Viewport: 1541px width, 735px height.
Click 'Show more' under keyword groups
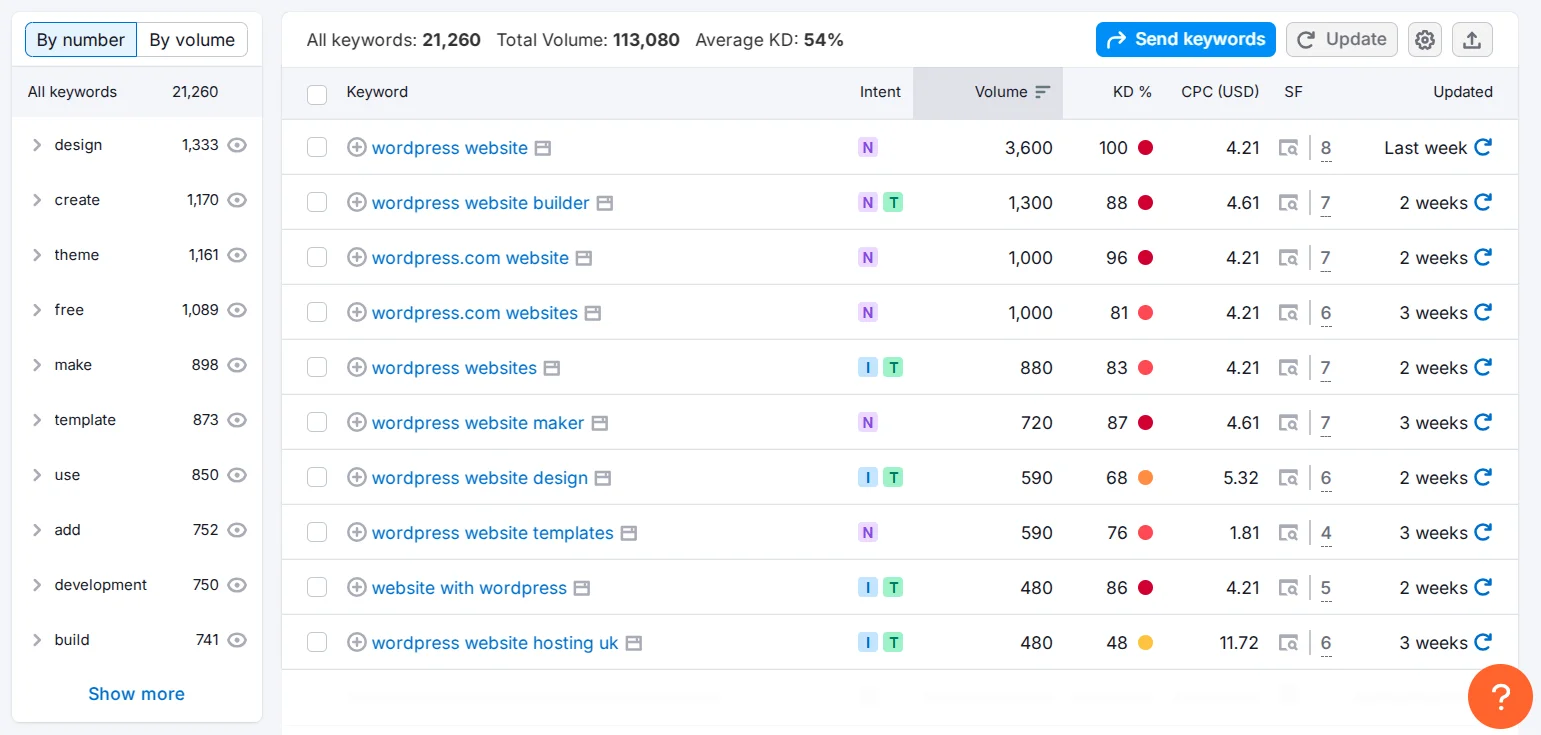[x=136, y=694]
